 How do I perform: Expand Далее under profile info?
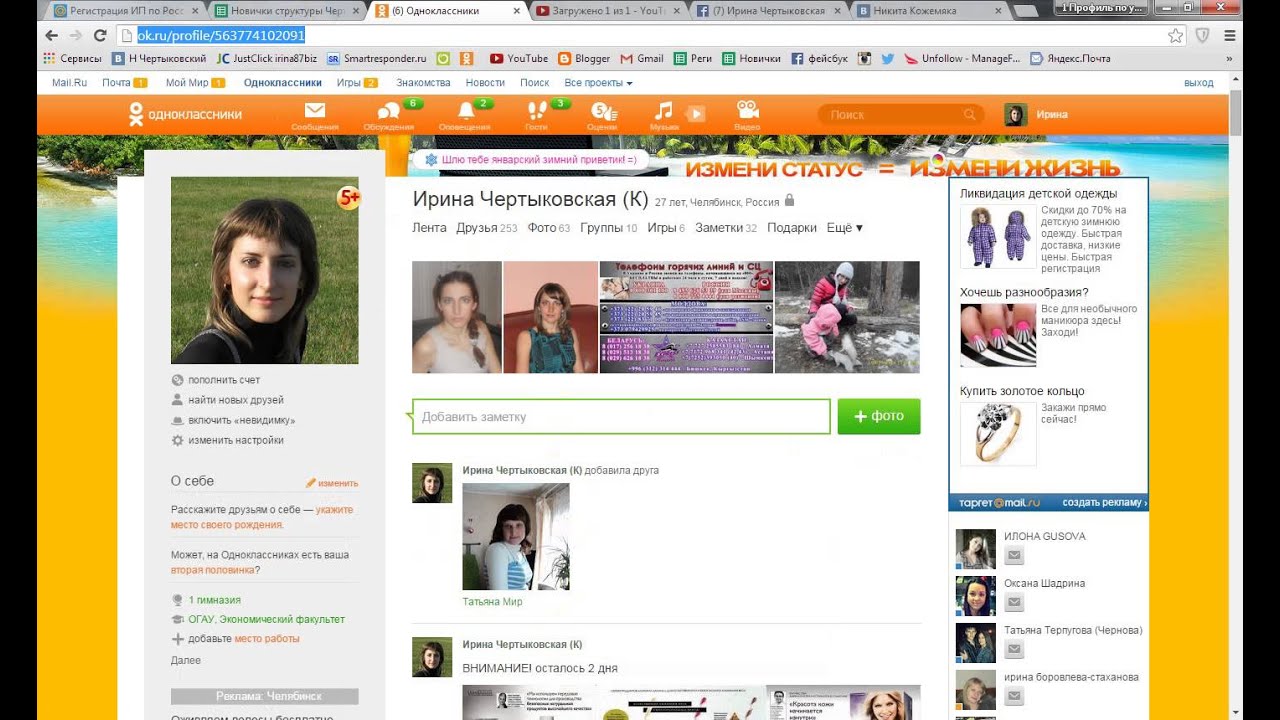click(186, 660)
